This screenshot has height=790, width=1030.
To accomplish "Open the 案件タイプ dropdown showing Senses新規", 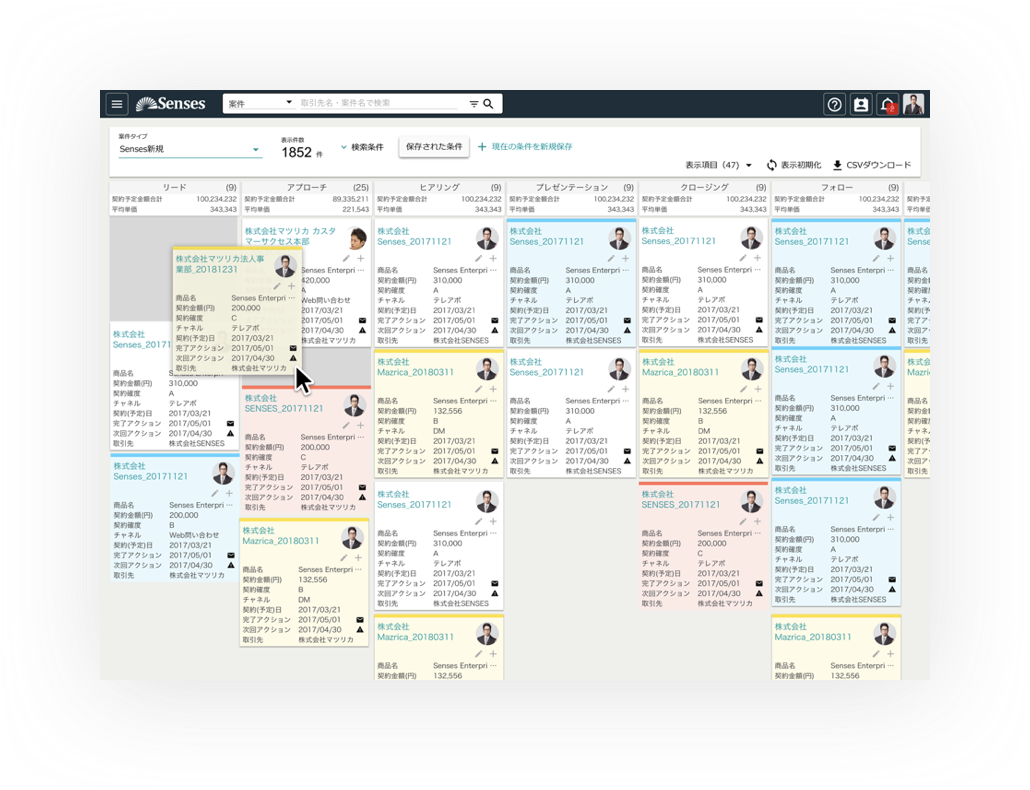I will coord(189,149).
